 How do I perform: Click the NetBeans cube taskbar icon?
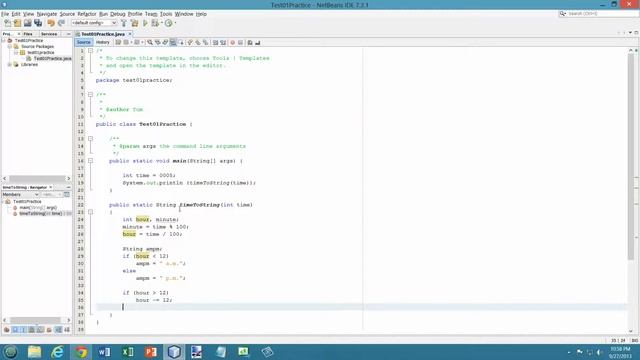point(174,352)
